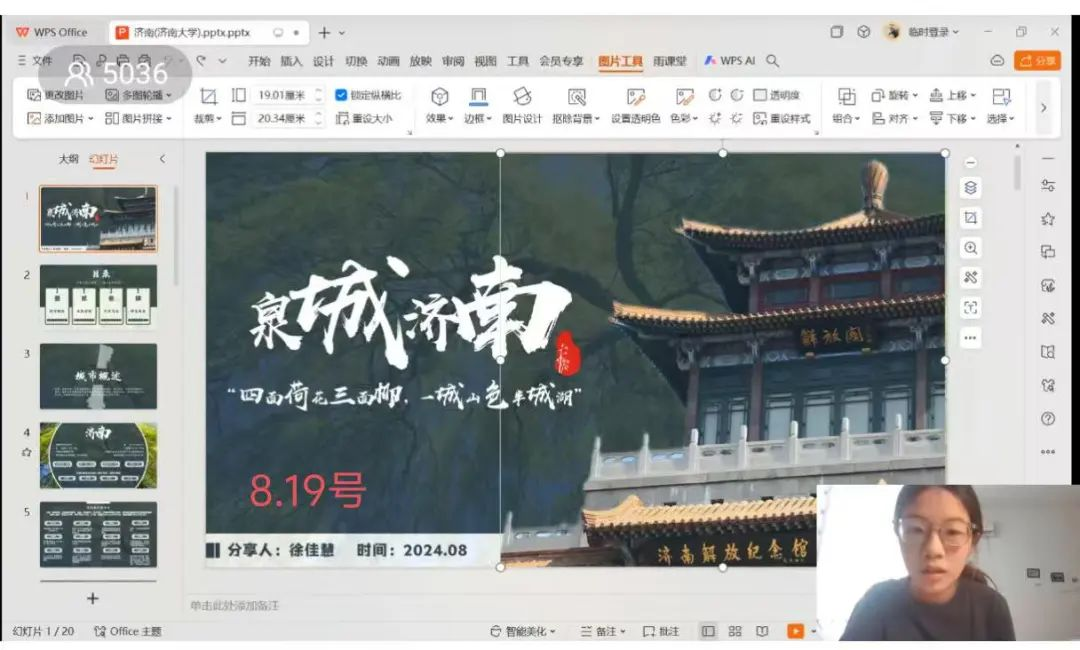Switch to the 设计 ribbon tab
This screenshot has width=1080, height=650.
(x=324, y=61)
